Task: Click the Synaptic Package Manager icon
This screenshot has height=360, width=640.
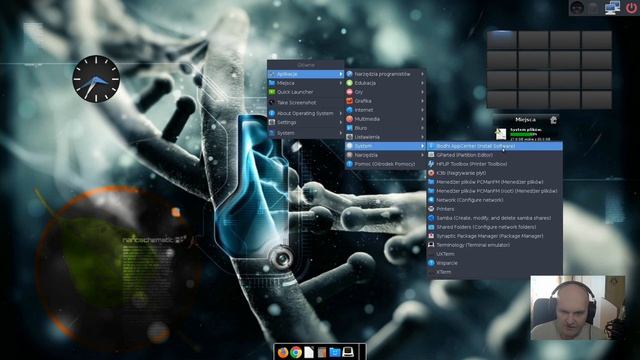Action: 431,236
